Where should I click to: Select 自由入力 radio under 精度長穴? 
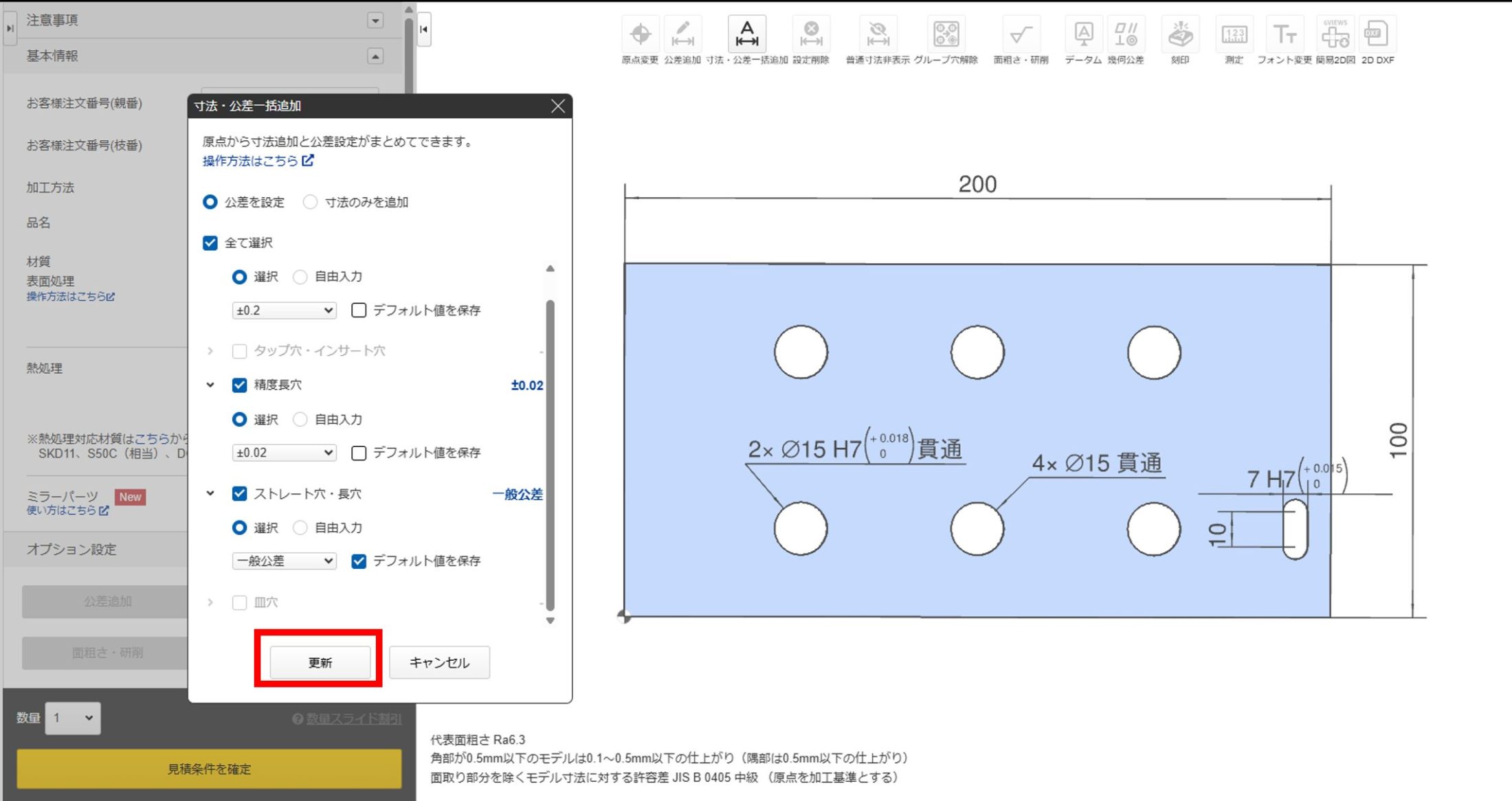[x=300, y=419]
